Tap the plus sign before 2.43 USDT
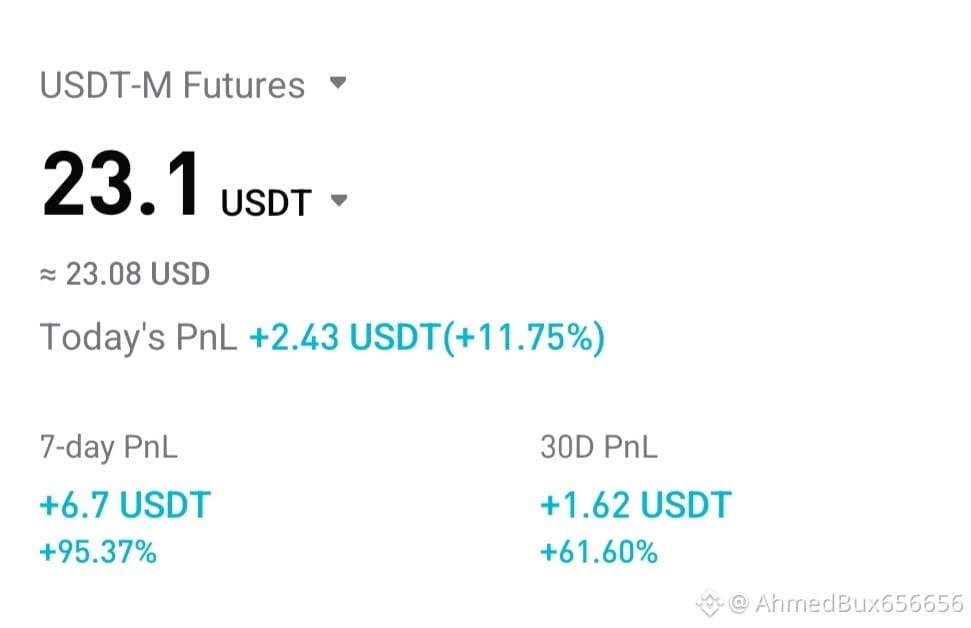Image resolution: width=971 pixels, height=628 pixels. click(x=259, y=339)
